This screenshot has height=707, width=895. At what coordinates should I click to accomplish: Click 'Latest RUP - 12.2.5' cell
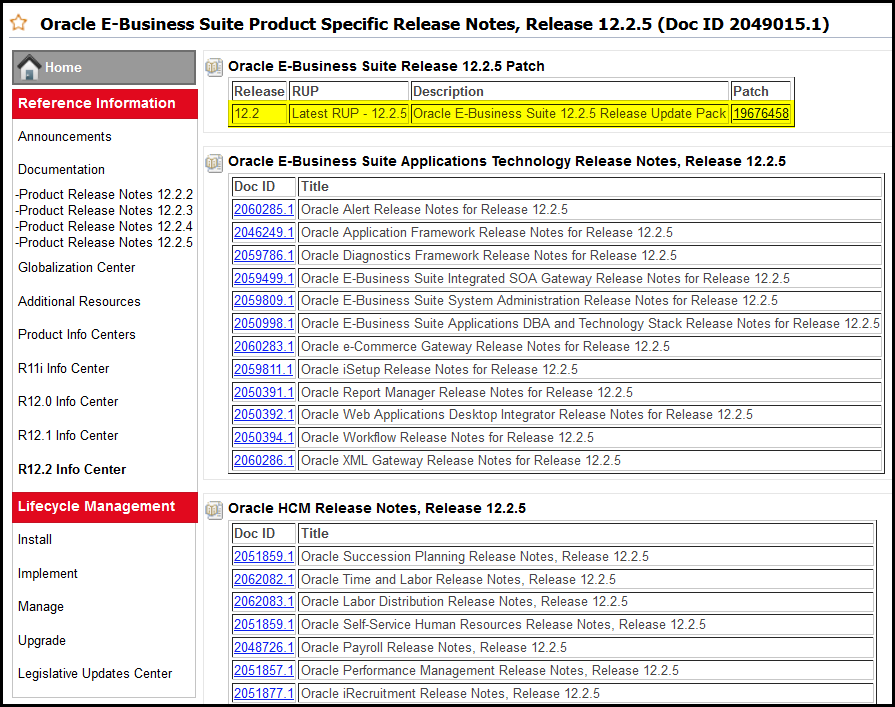349,114
